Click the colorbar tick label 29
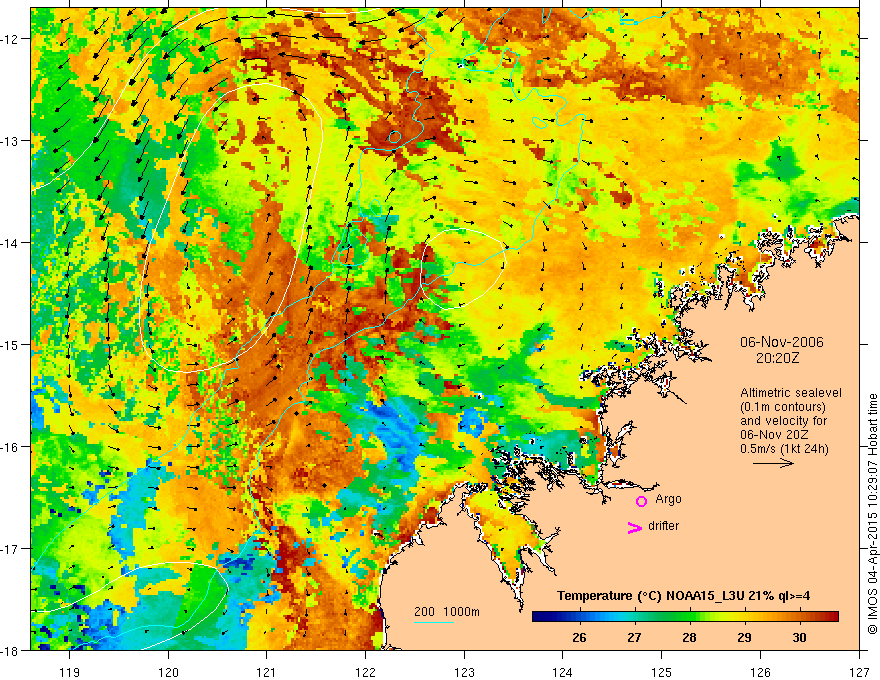The width and height of the screenshot is (880, 680). coord(744,637)
